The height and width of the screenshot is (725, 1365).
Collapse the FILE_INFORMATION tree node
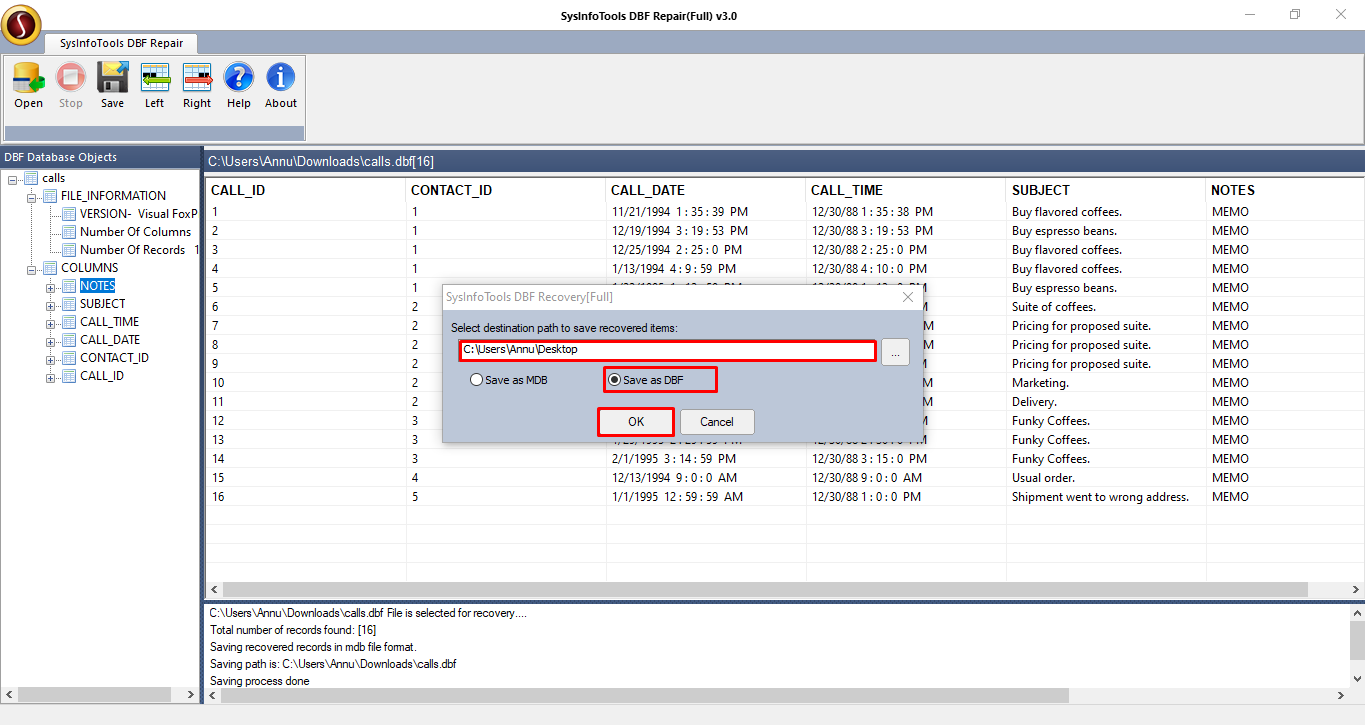coord(32,197)
